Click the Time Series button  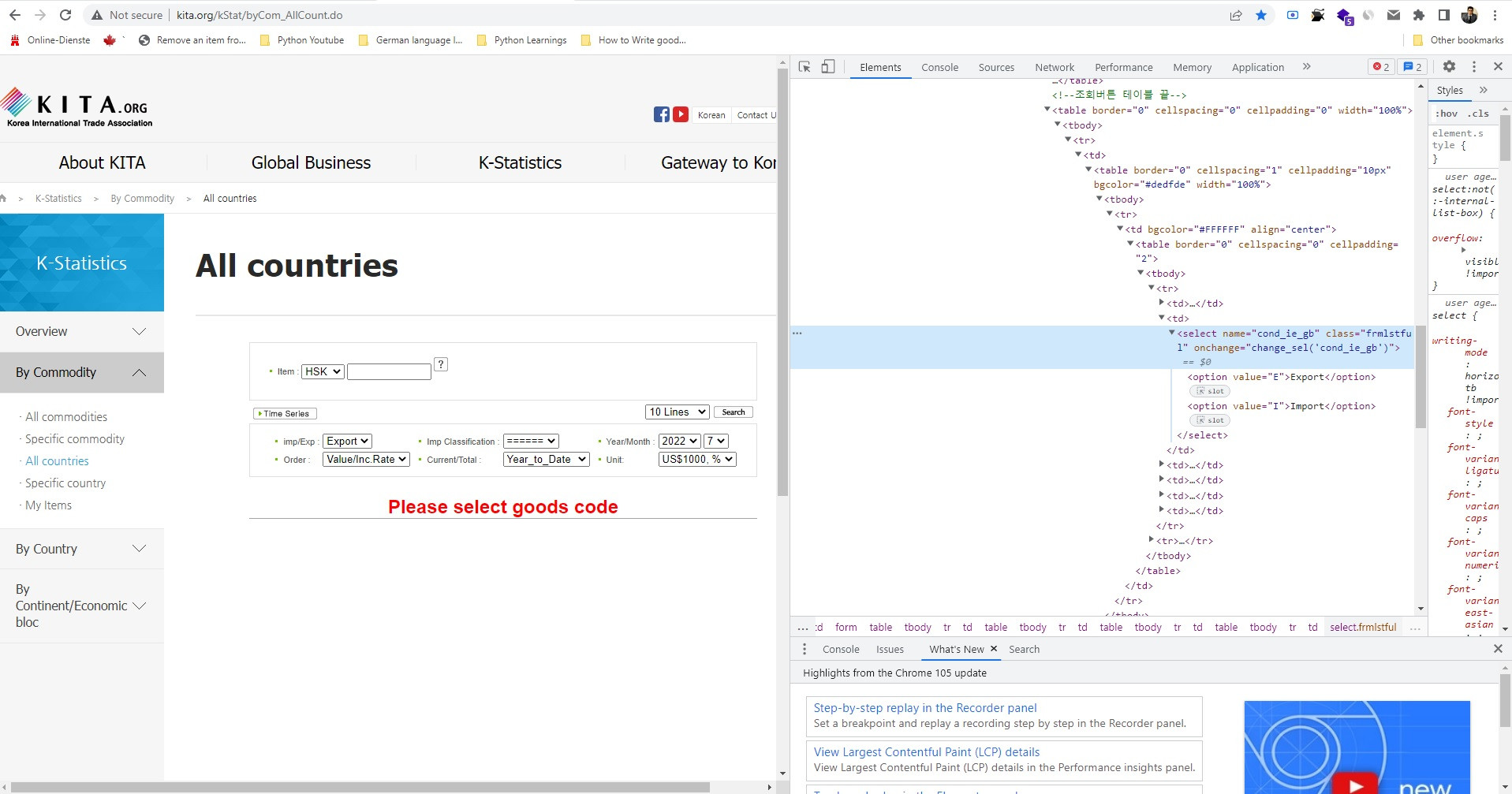coord(285,413)
